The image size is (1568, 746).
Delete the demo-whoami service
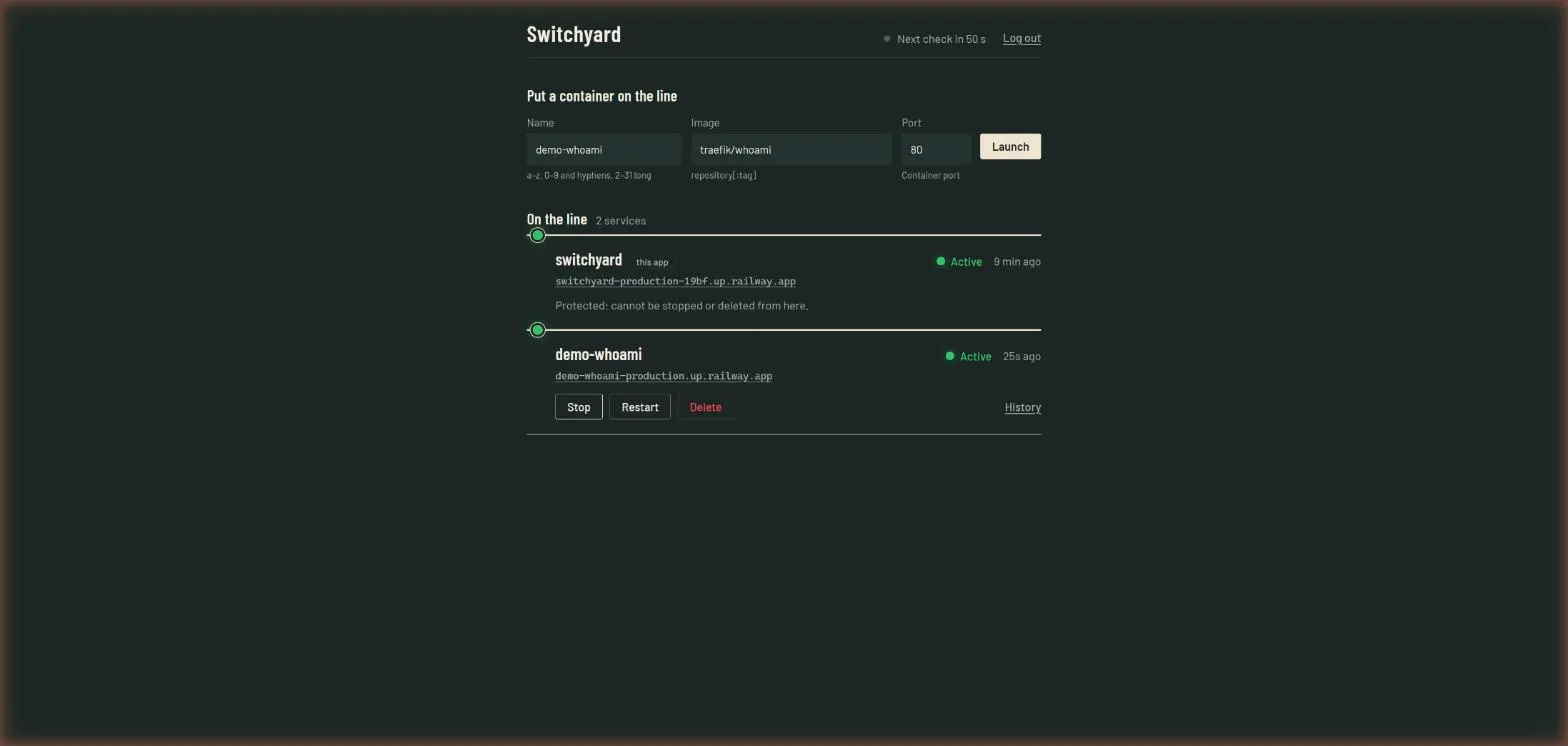pos(705,407)
